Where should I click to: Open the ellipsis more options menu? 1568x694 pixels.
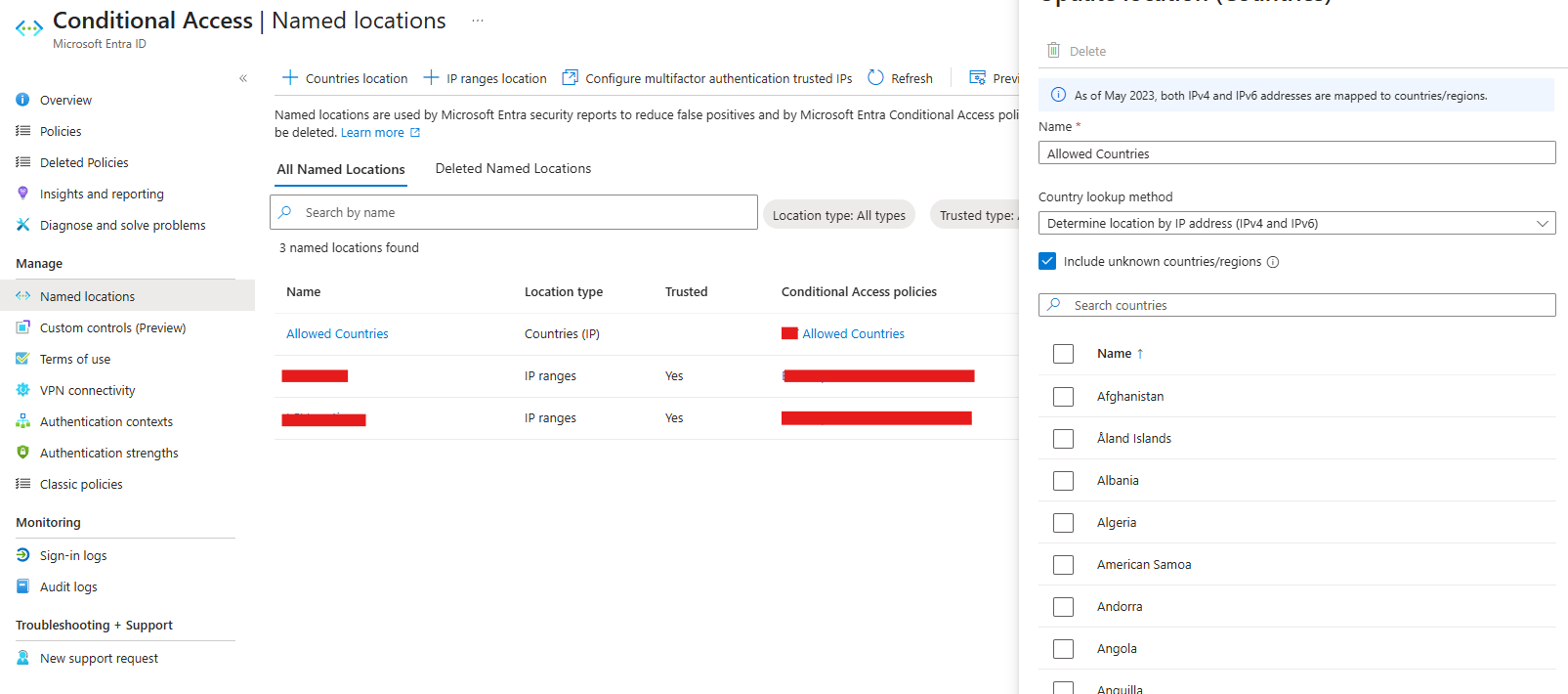point(478,21)
